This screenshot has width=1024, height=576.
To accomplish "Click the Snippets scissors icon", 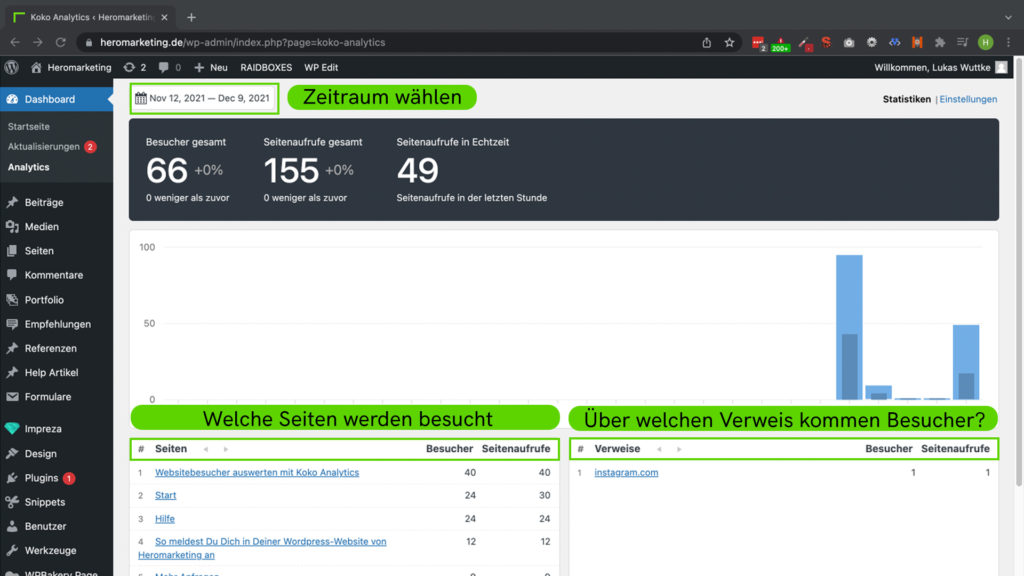I will pyautogui.click(x=12, y=502).
